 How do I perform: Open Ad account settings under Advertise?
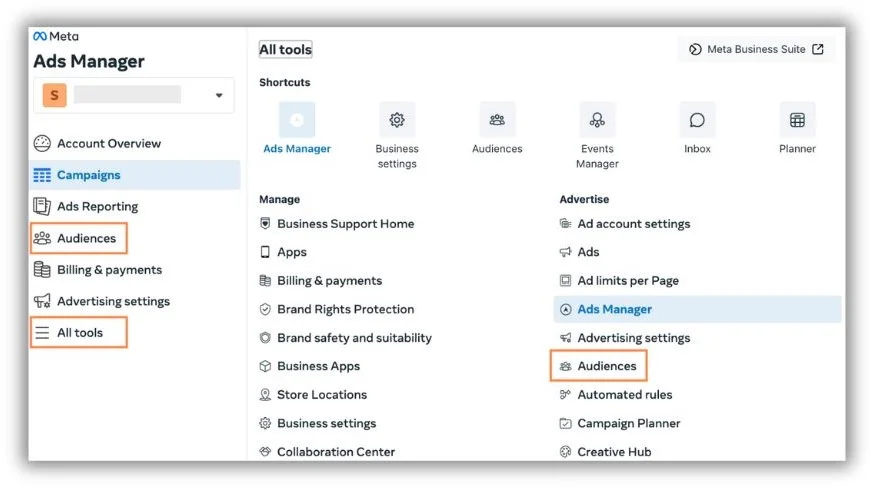click(x=634, y=224)
